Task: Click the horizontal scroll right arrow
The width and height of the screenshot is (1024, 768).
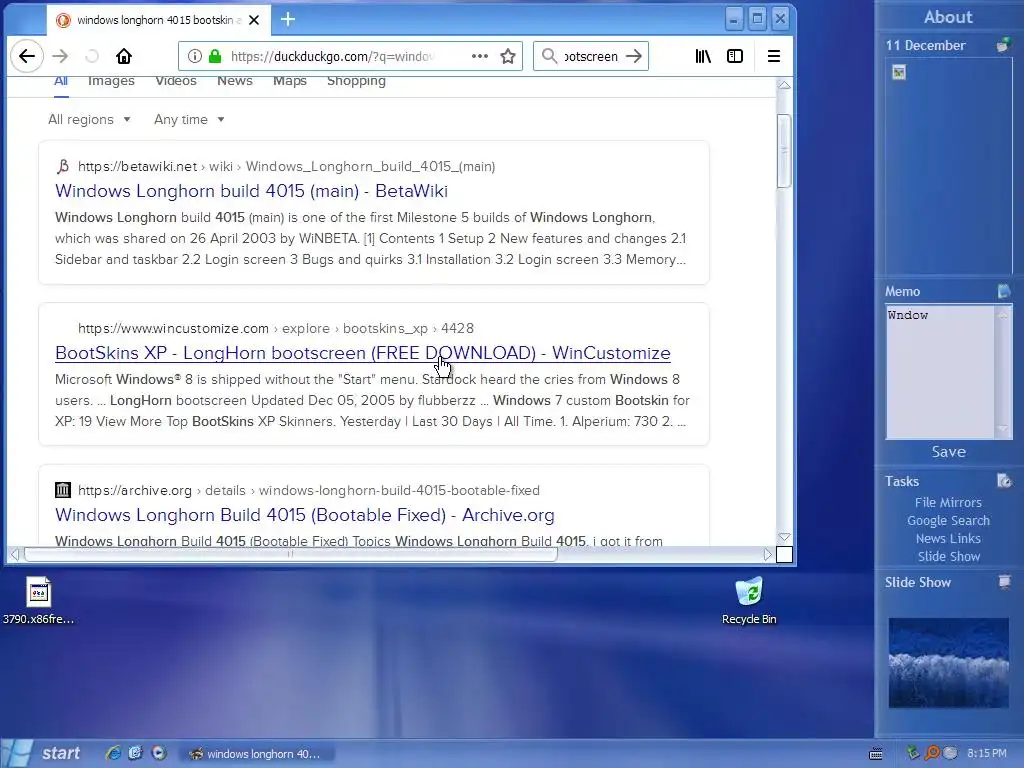Action: [x=767, y=554]
